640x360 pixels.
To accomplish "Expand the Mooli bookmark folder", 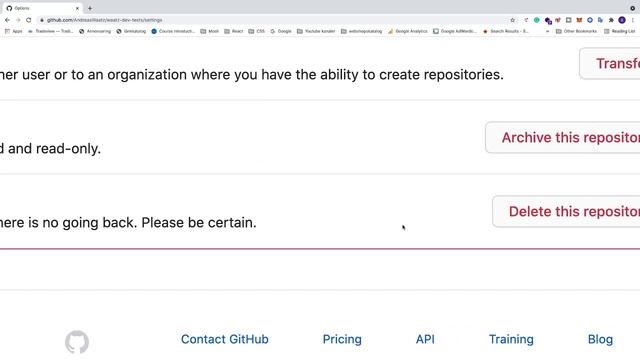I will pyautogui.click(x=210, y=31).
